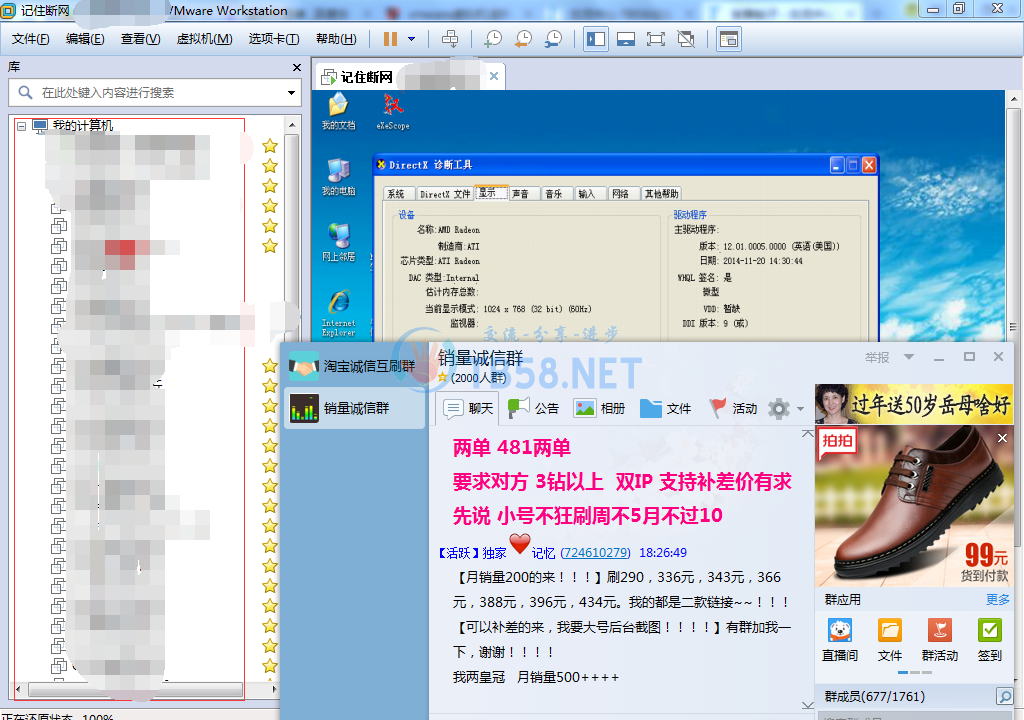Click the chat scroll-down arrow
This screenshot has width=1024, height=720.
coord(807,705)
